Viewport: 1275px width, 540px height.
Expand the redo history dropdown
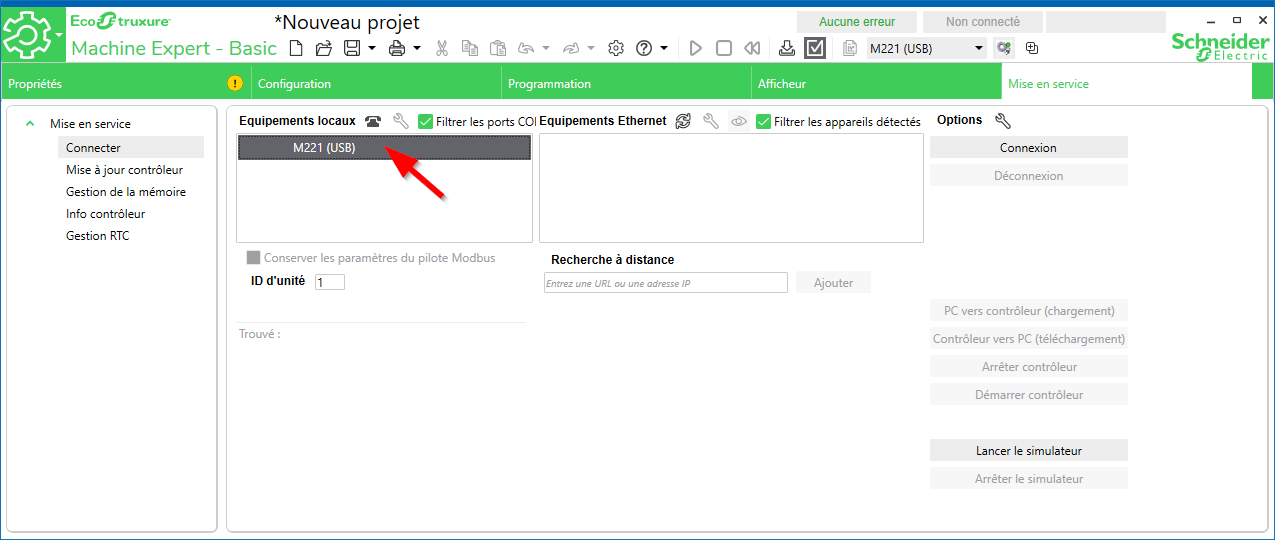tap(591, 48)
